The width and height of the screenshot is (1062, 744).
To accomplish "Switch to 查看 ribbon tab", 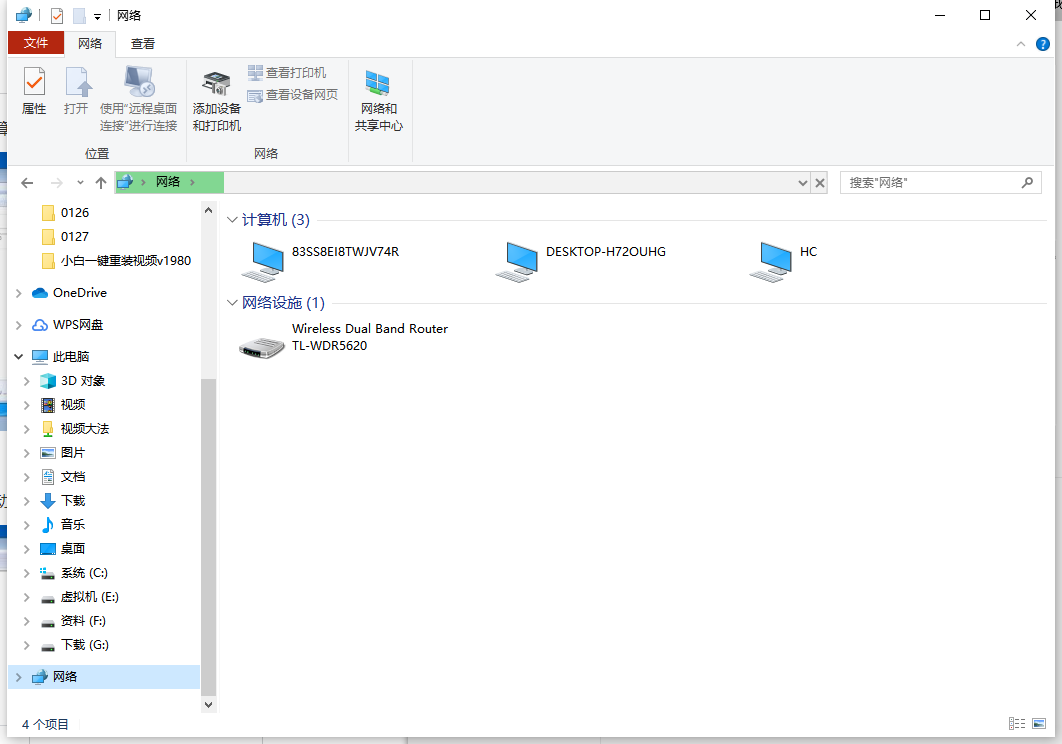I will click(x=143, y=43).
